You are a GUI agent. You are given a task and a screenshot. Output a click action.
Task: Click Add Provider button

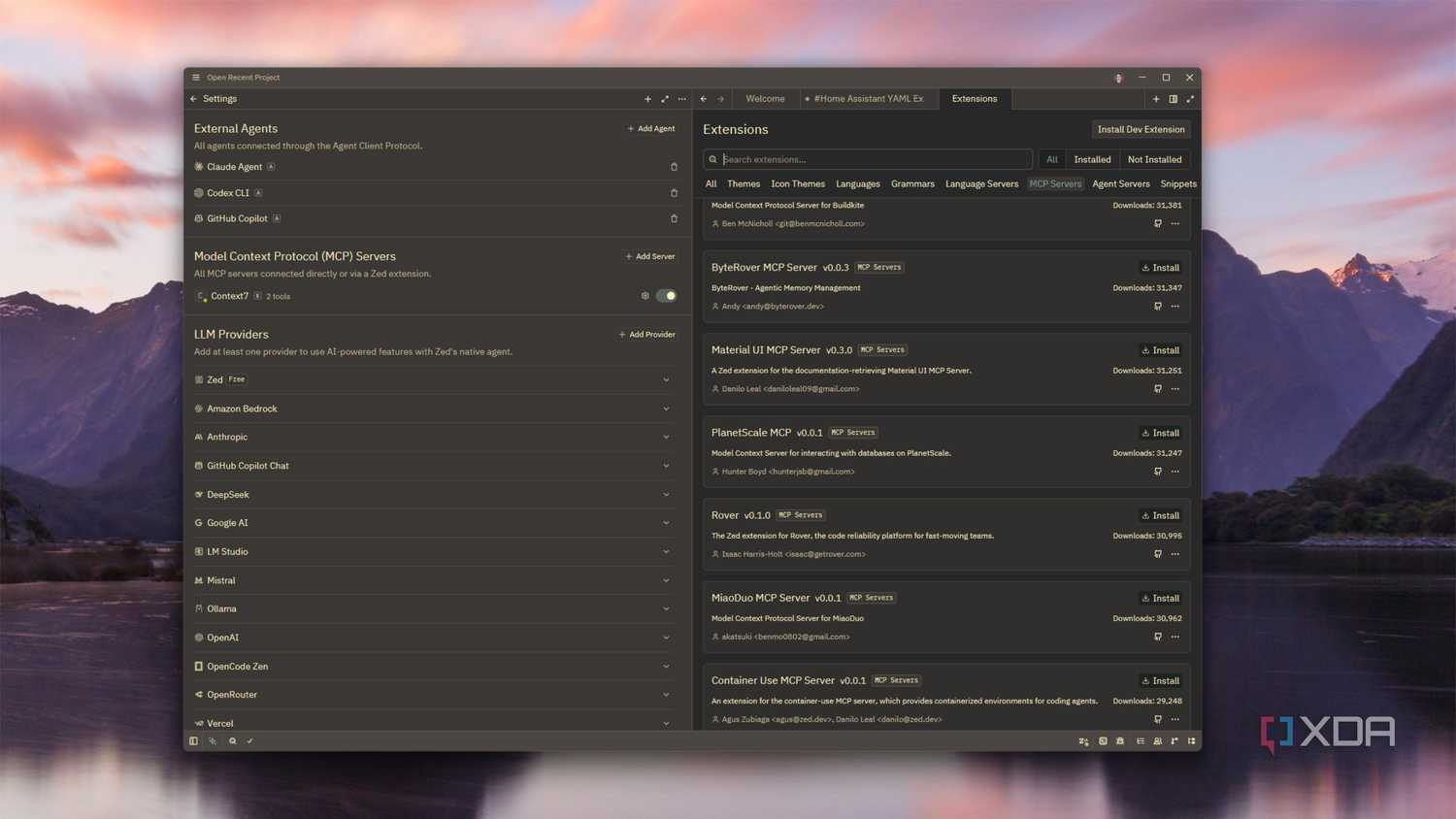pyautogui.click(x=647, y=335)
